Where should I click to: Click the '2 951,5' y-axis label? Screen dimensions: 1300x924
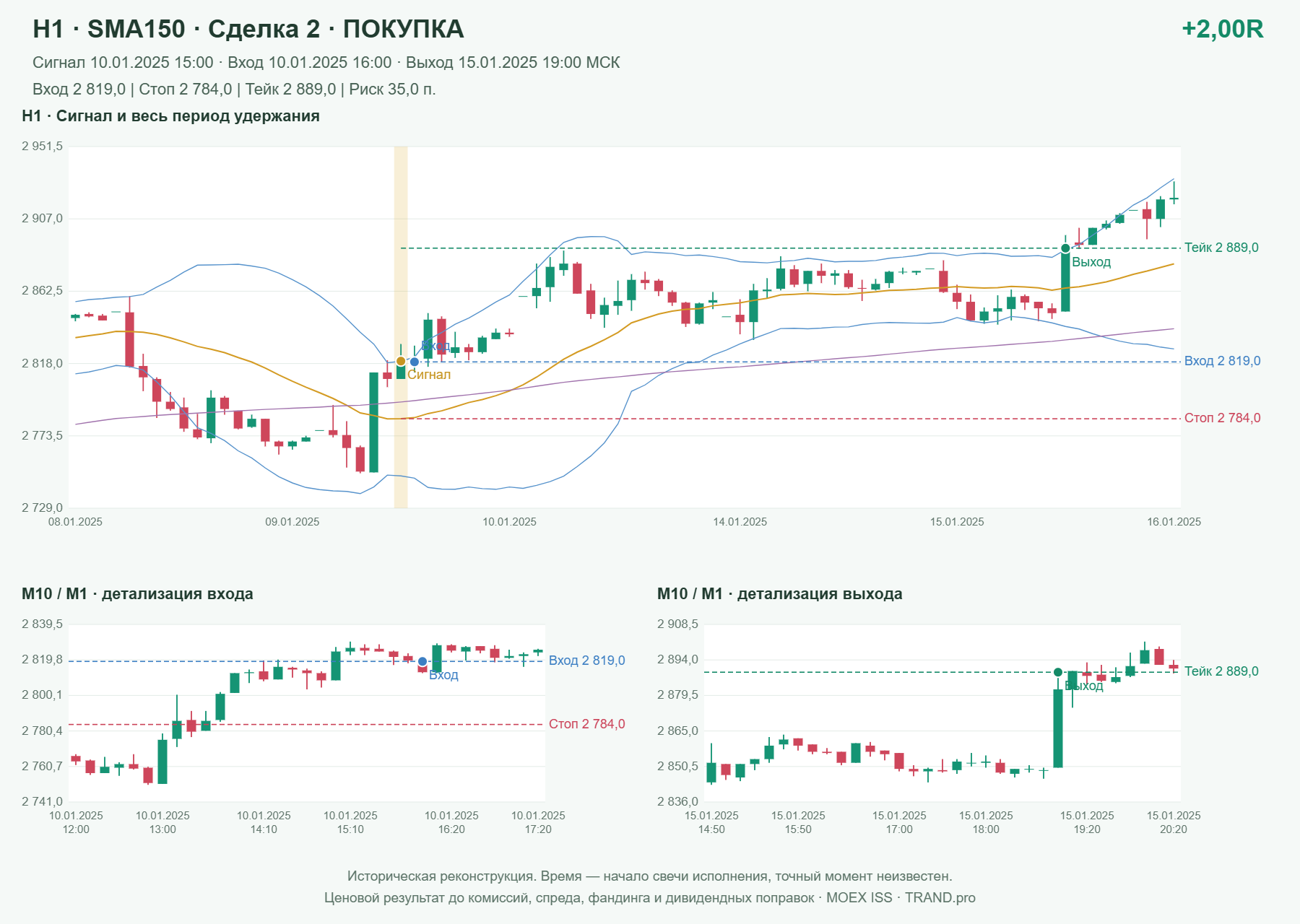click(42, 147)
